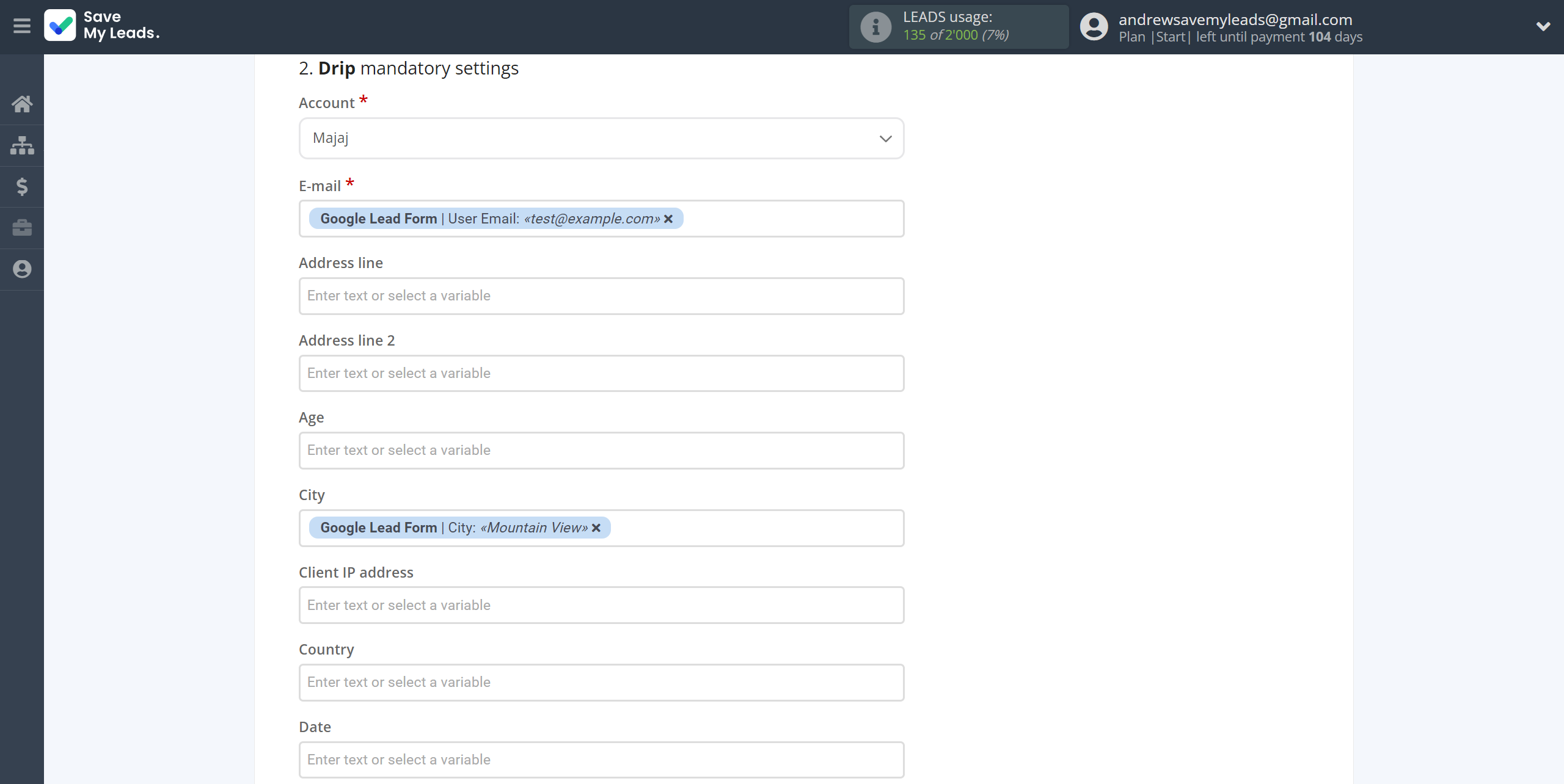1564x784 pixels.
Task: Click the Plan Start payment days text
Action: click(x=1240, y=37)
